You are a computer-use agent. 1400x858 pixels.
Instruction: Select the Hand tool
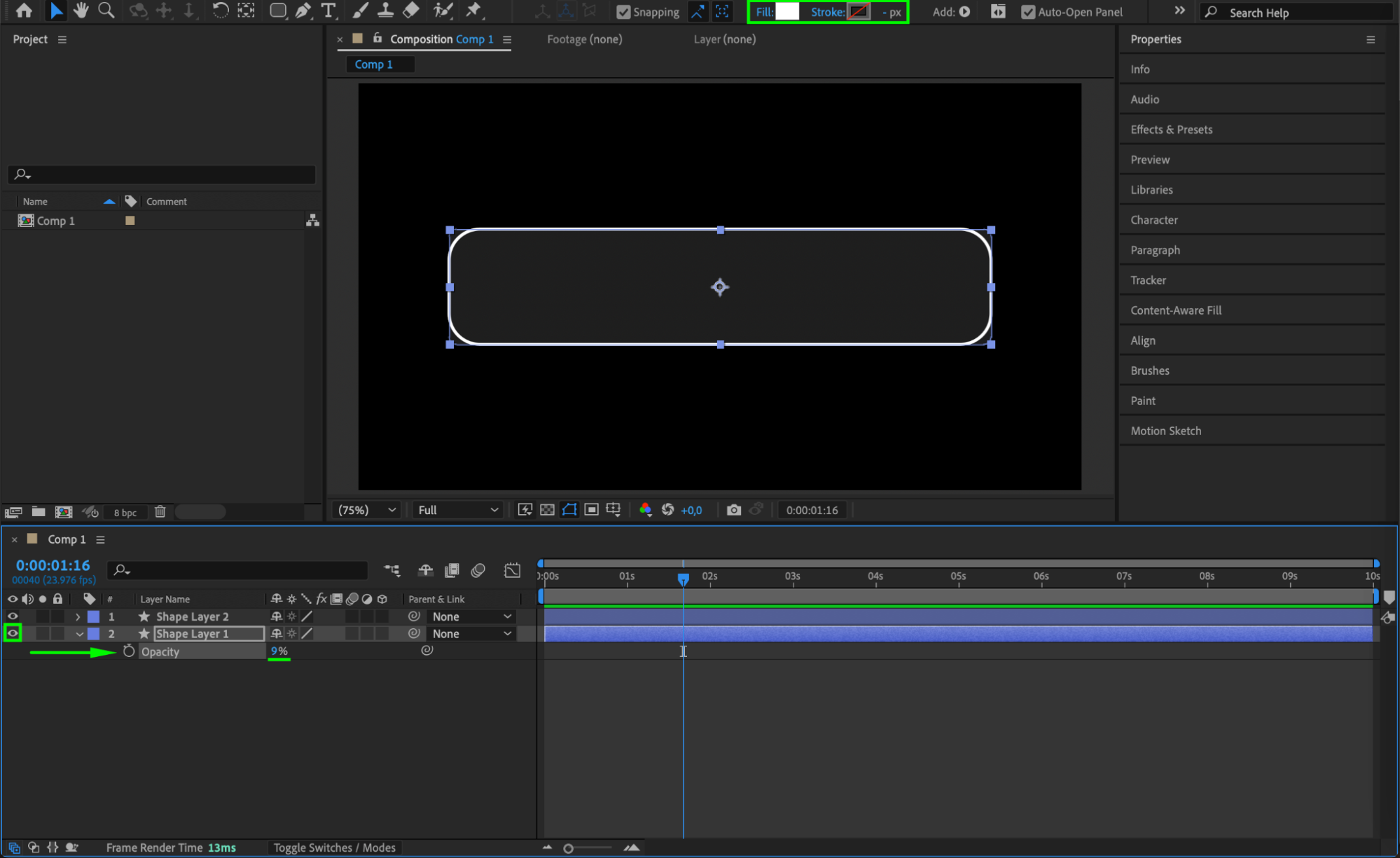pyautogui.click(x=81, y=11)
